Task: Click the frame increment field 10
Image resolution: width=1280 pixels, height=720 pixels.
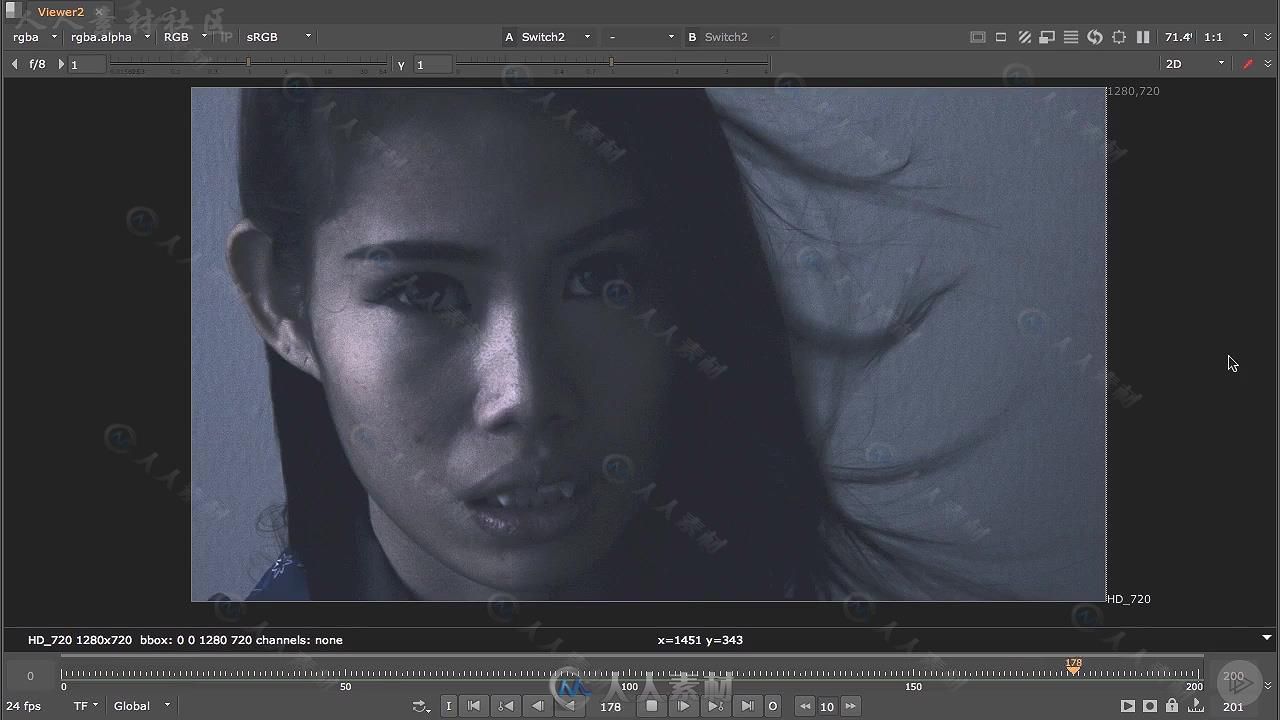Action: click(827, 706)
